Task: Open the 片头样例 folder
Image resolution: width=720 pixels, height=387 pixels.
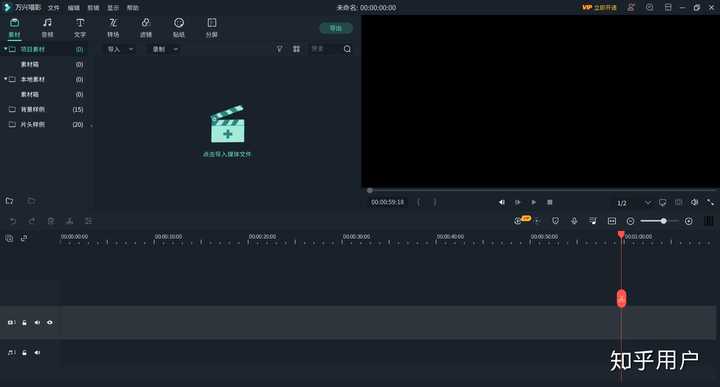Action: [33, 124]
